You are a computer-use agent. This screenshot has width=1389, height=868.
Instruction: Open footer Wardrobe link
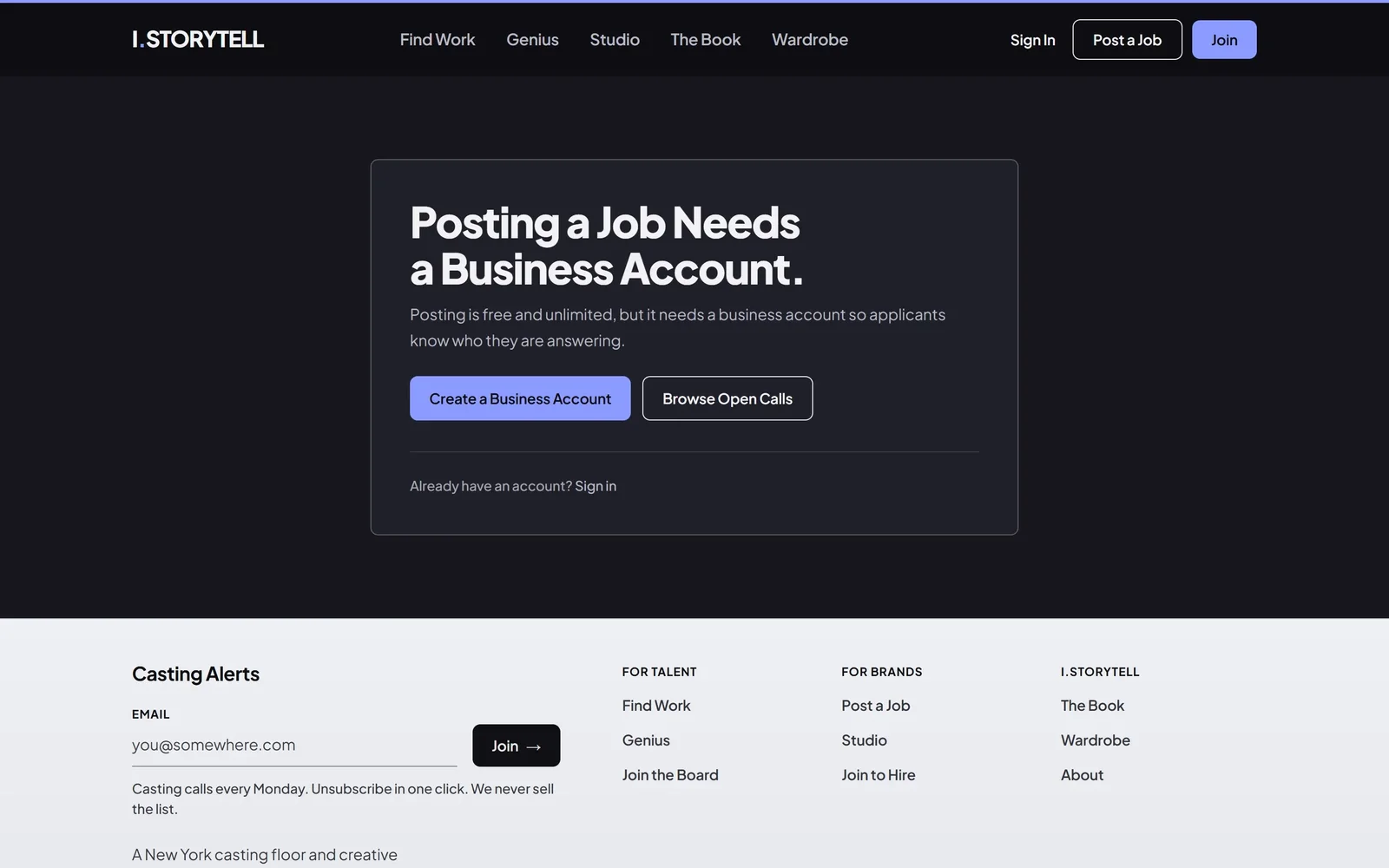coord(1096,740)
